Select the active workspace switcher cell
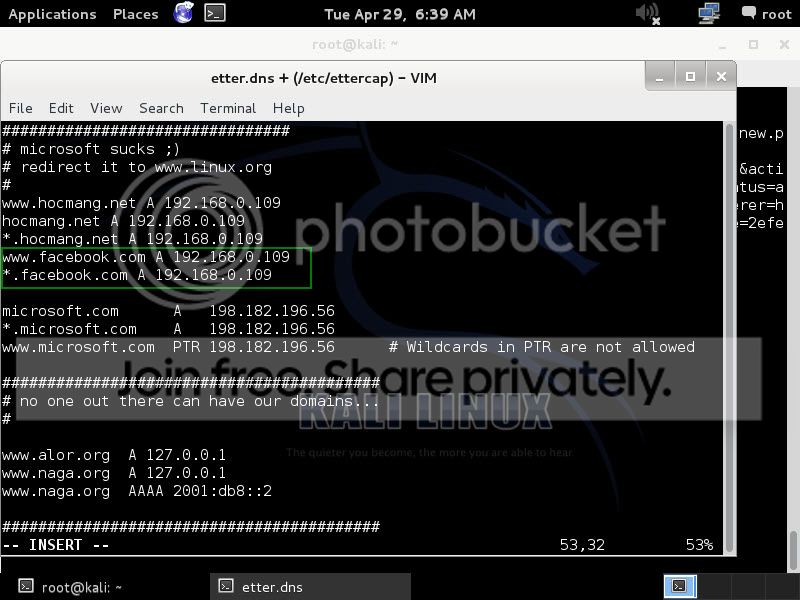Viewport: 800px width, 600px height. coord(680,587)
